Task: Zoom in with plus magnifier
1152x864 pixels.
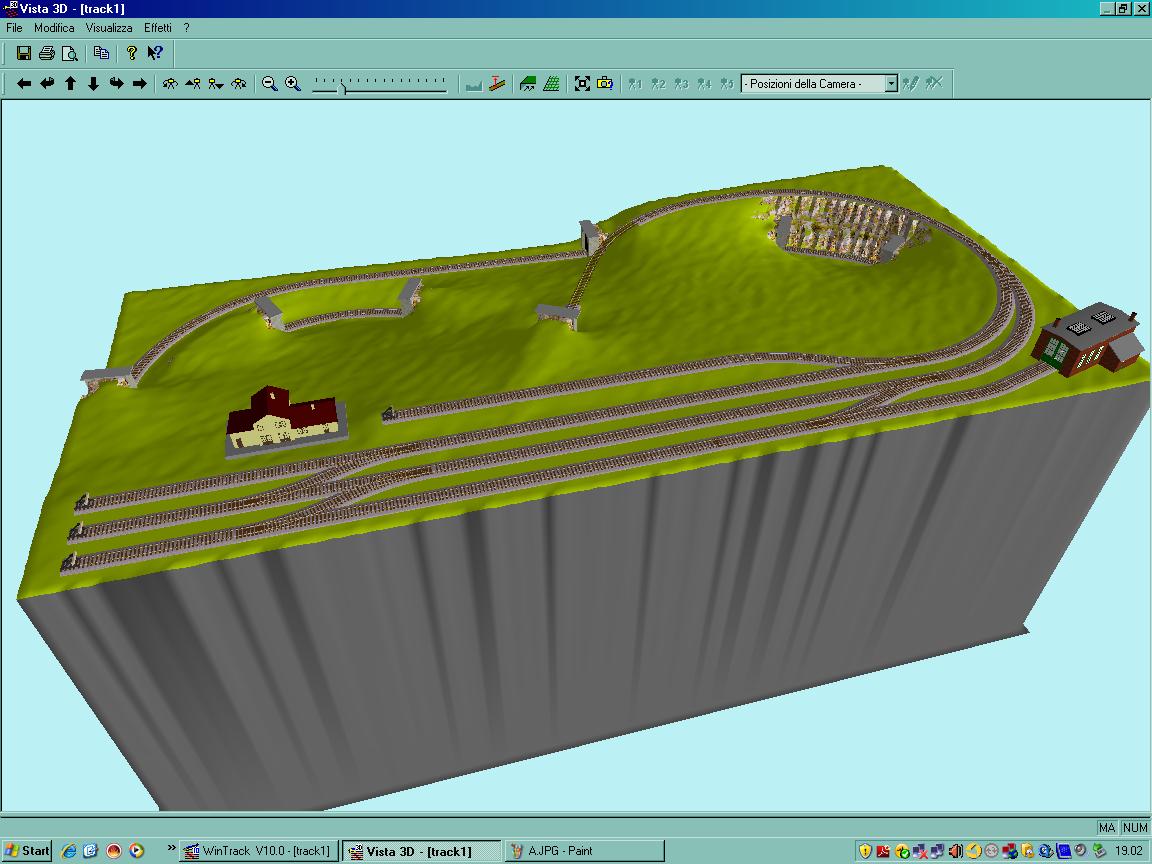Action: tap(292, 84)
